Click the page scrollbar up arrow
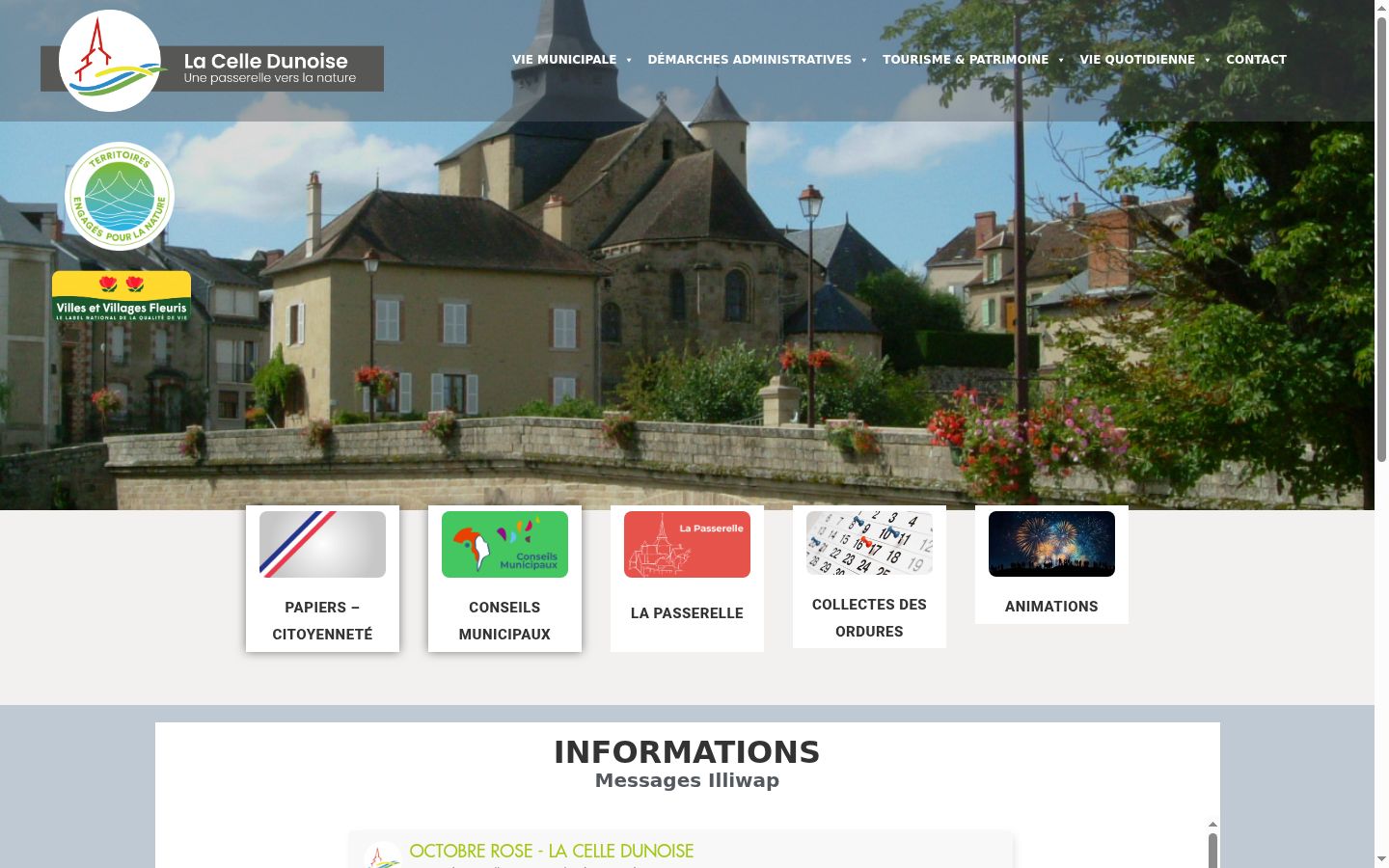The image size is (1389, 868). pos(1381,8)
